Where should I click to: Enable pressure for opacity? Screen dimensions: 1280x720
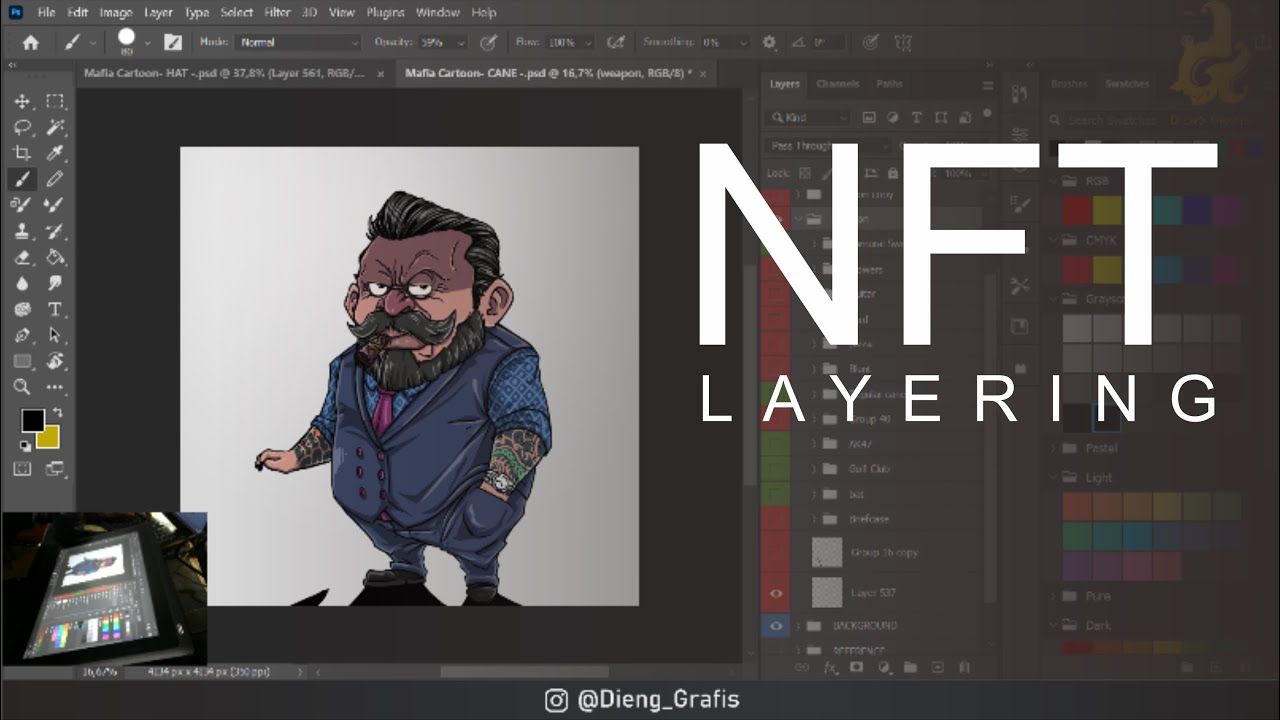489,42
